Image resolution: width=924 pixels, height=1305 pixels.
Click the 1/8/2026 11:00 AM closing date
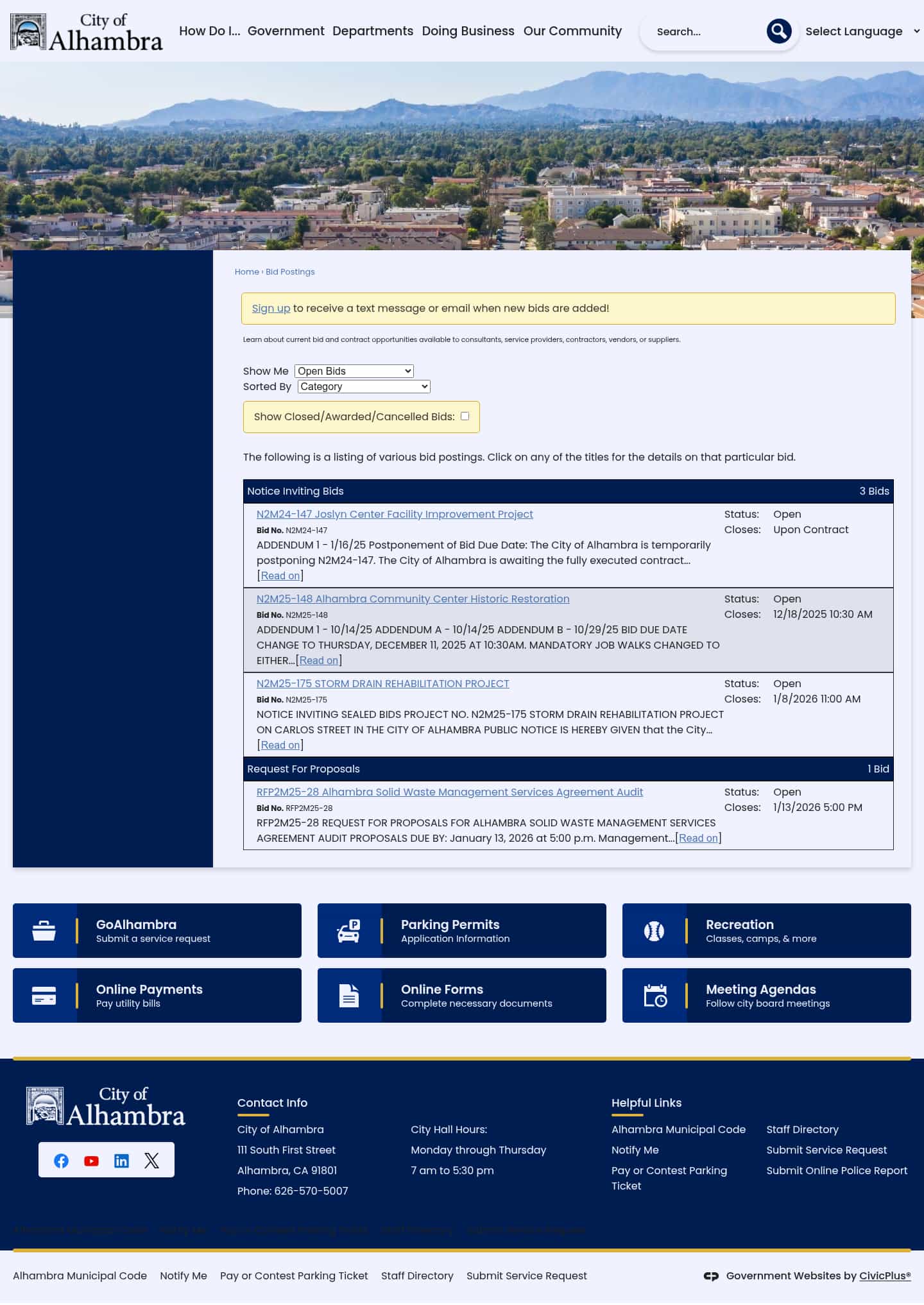[817, 699]
